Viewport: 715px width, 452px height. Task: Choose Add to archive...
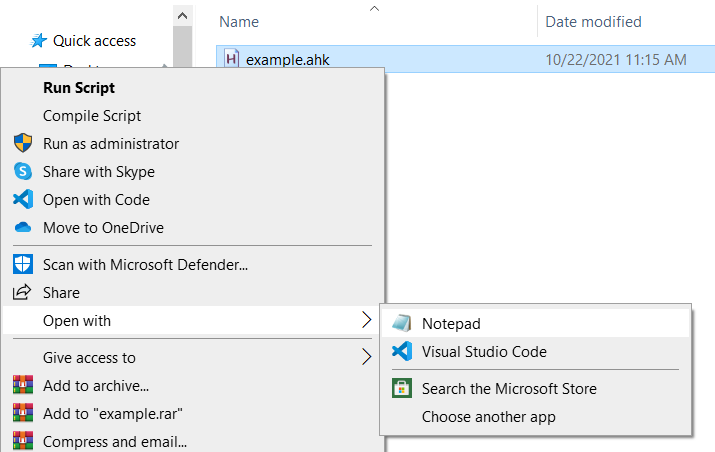[96, 385]
